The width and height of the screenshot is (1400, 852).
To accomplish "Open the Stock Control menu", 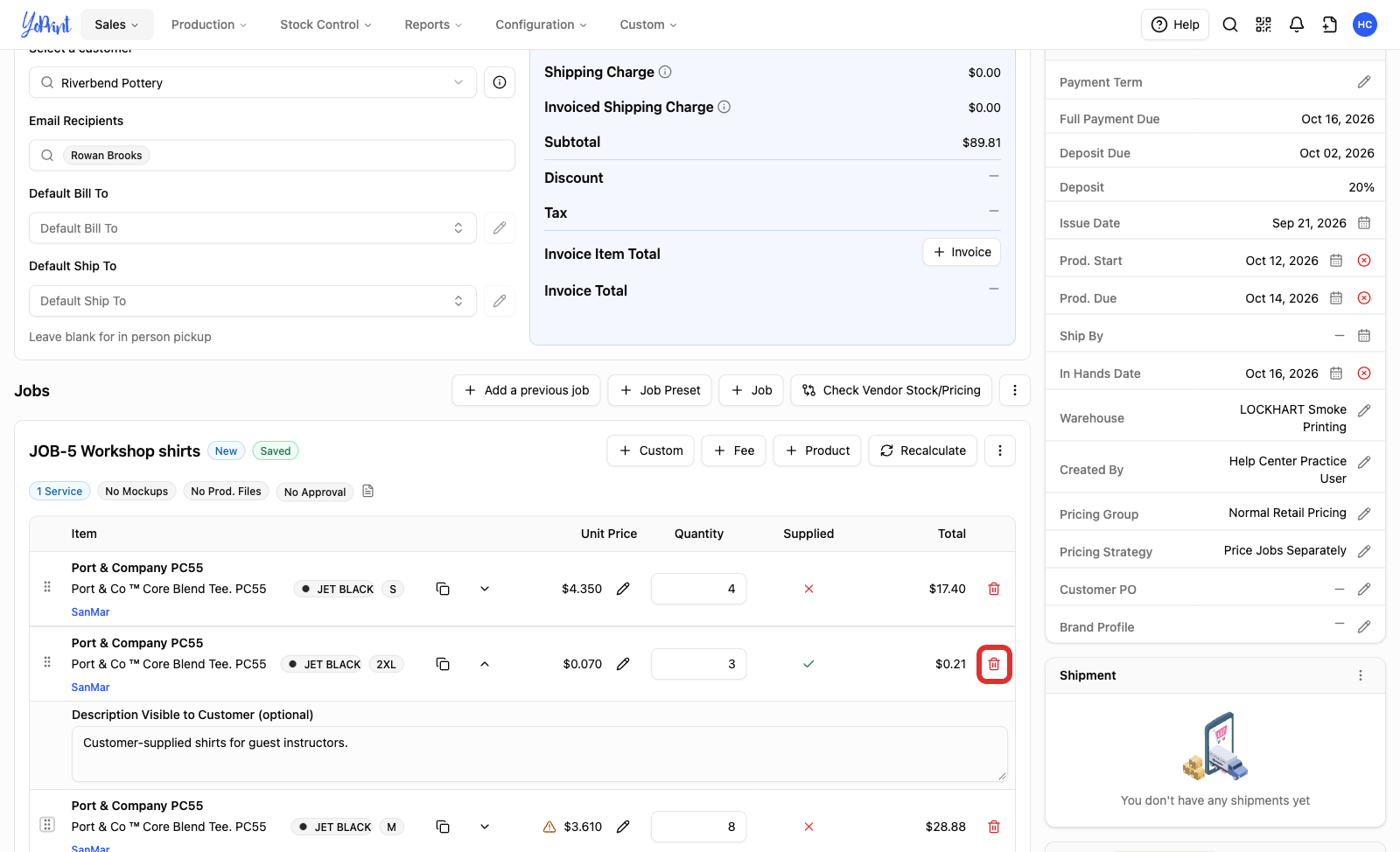I will pos(325,24).
